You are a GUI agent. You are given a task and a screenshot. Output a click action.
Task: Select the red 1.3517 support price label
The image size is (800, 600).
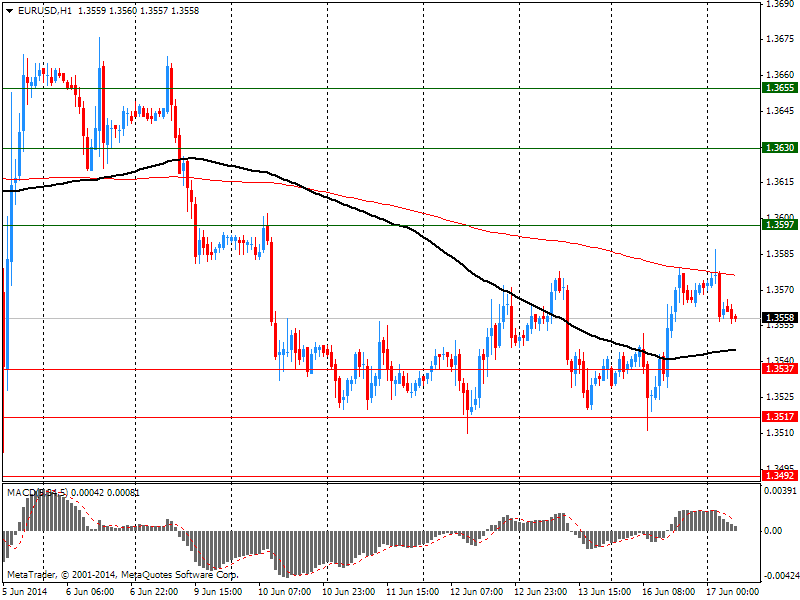pyautogui.click(x=780, y=417)
